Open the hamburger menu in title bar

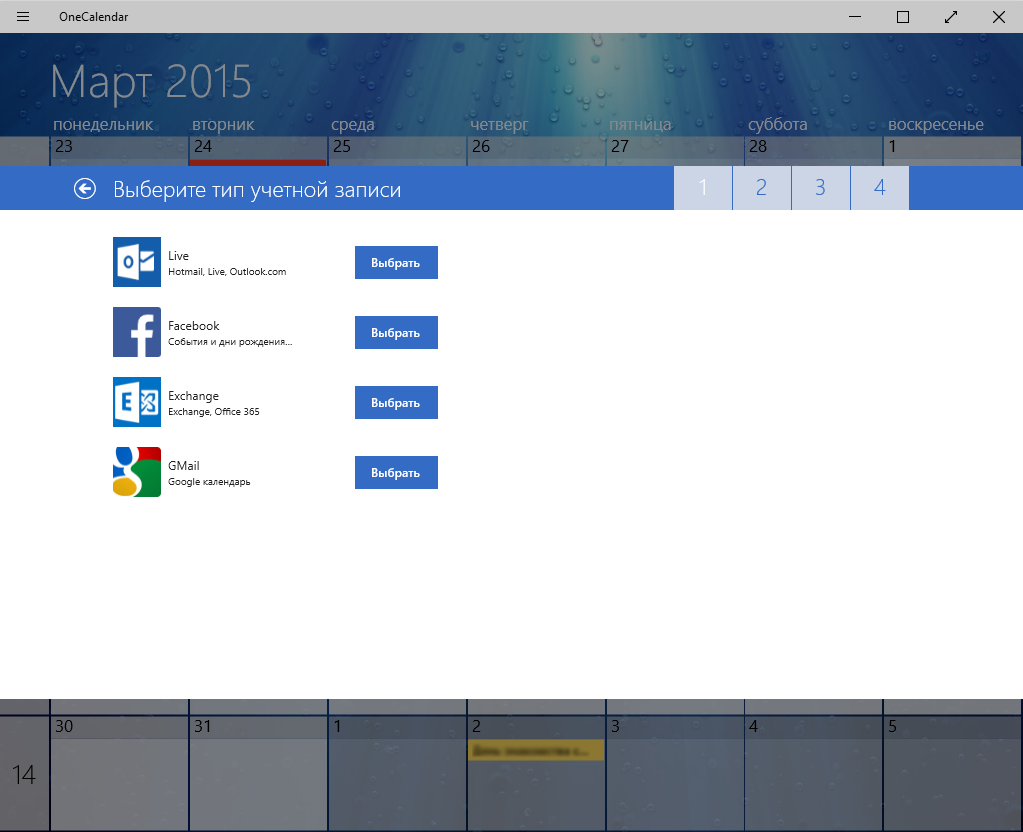[23, 16]
